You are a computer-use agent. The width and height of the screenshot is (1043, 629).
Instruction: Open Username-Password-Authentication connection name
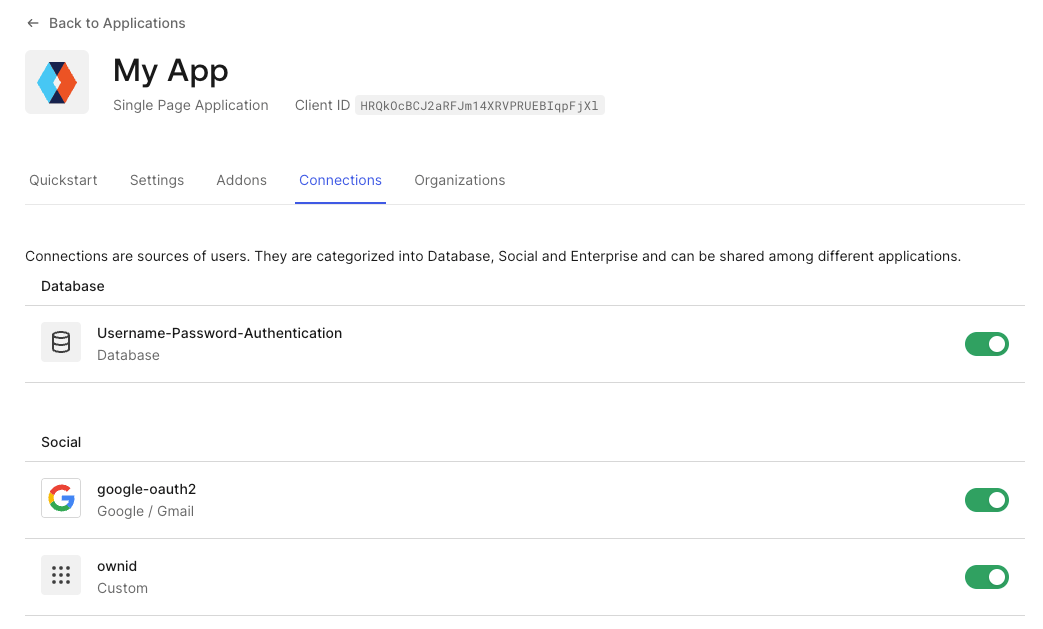tap(220, 333)
